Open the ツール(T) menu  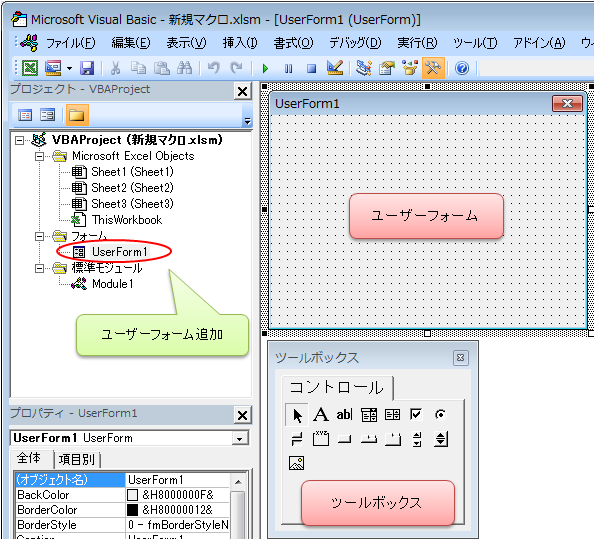[475, 43]
